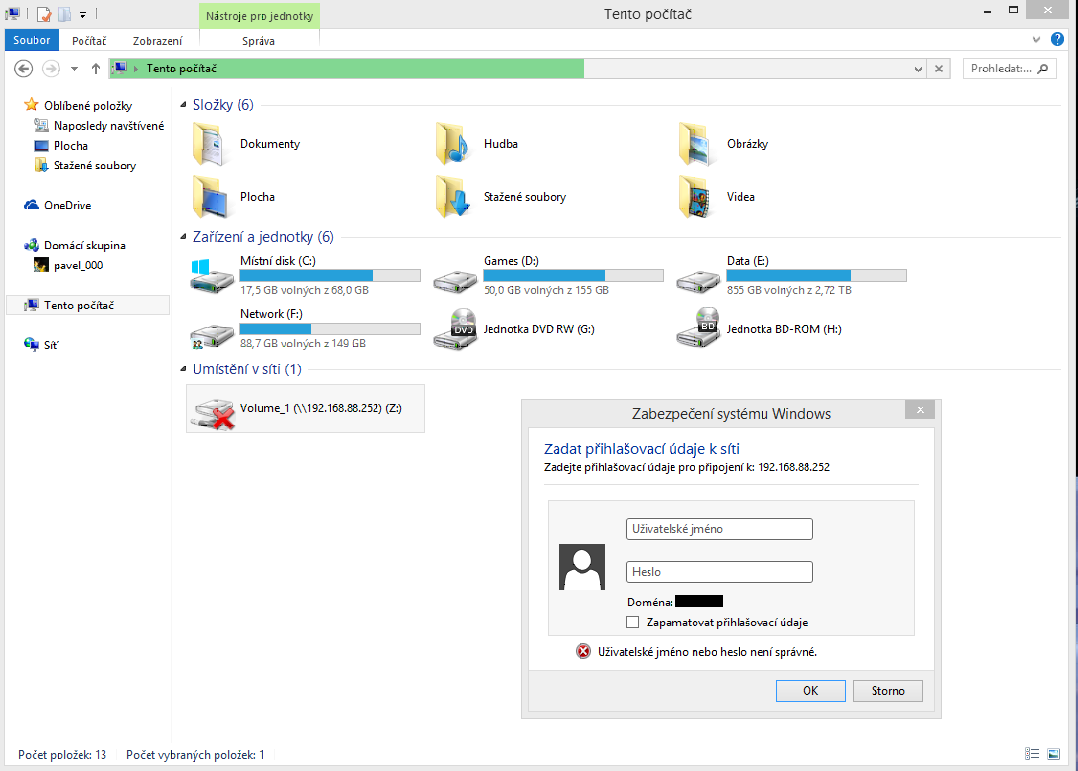
Task: Click the Tento počítač address breadcrumb arrow
Action: click(x=136, y=68)
